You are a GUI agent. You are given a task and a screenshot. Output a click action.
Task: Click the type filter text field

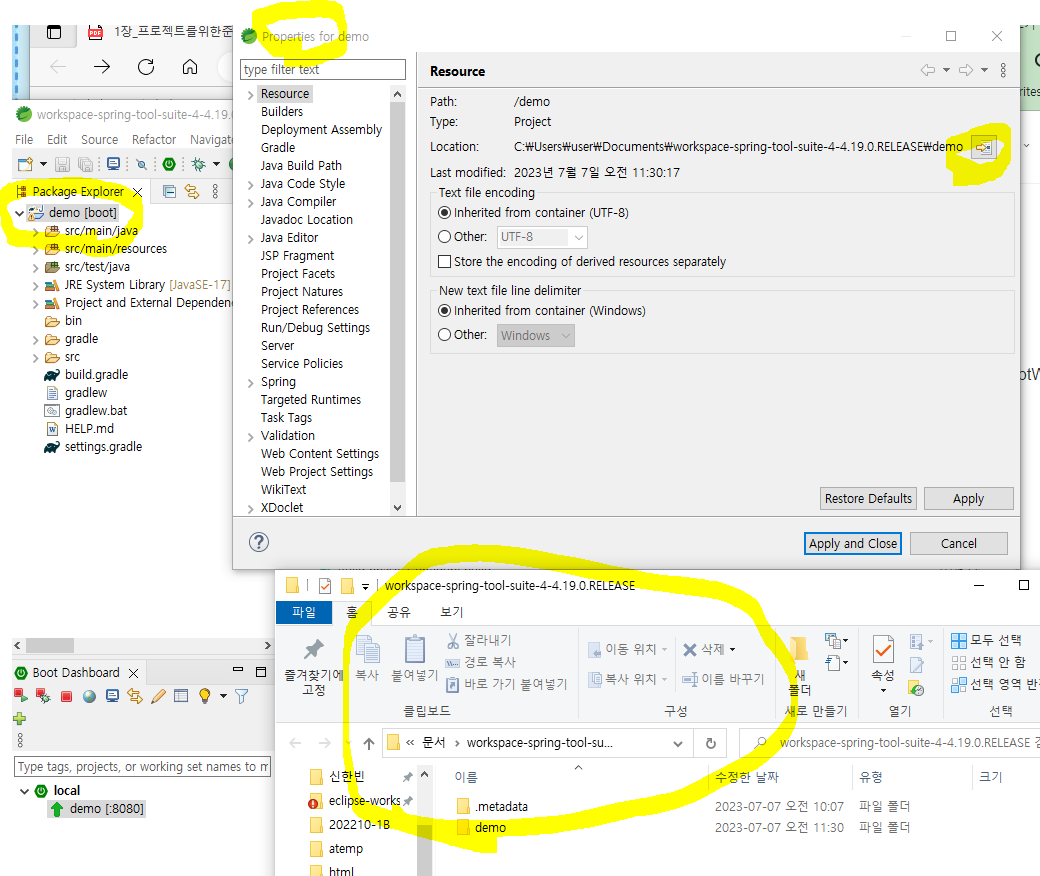323,70
